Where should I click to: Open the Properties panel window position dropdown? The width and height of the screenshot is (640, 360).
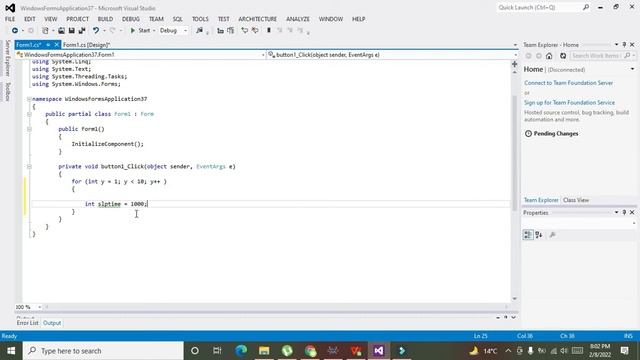pyautogui.click(x=616, y=213)
